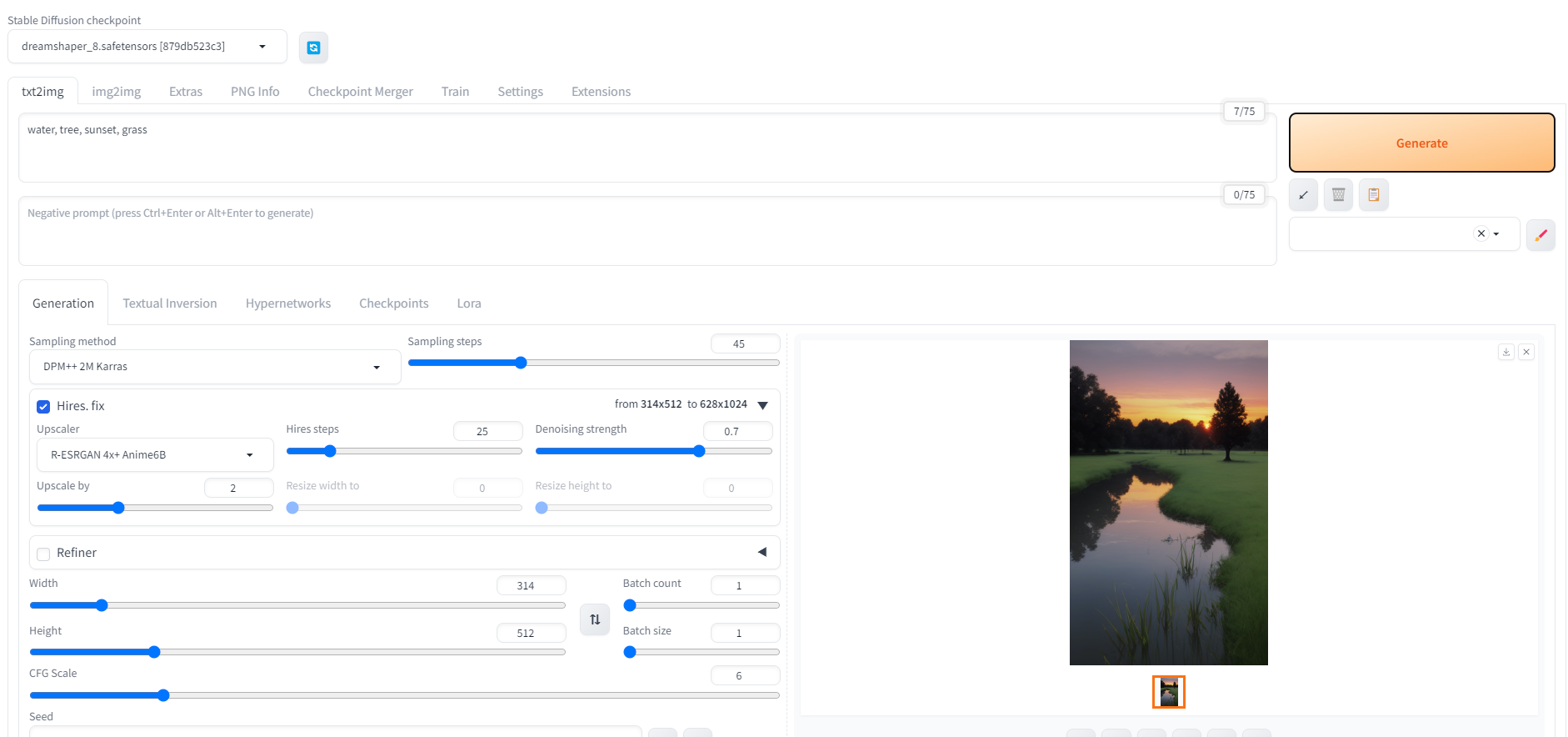Viewport: 1568px width, 737px height.
Task: Switch to the img2img tab
Action: click(117, 92)
